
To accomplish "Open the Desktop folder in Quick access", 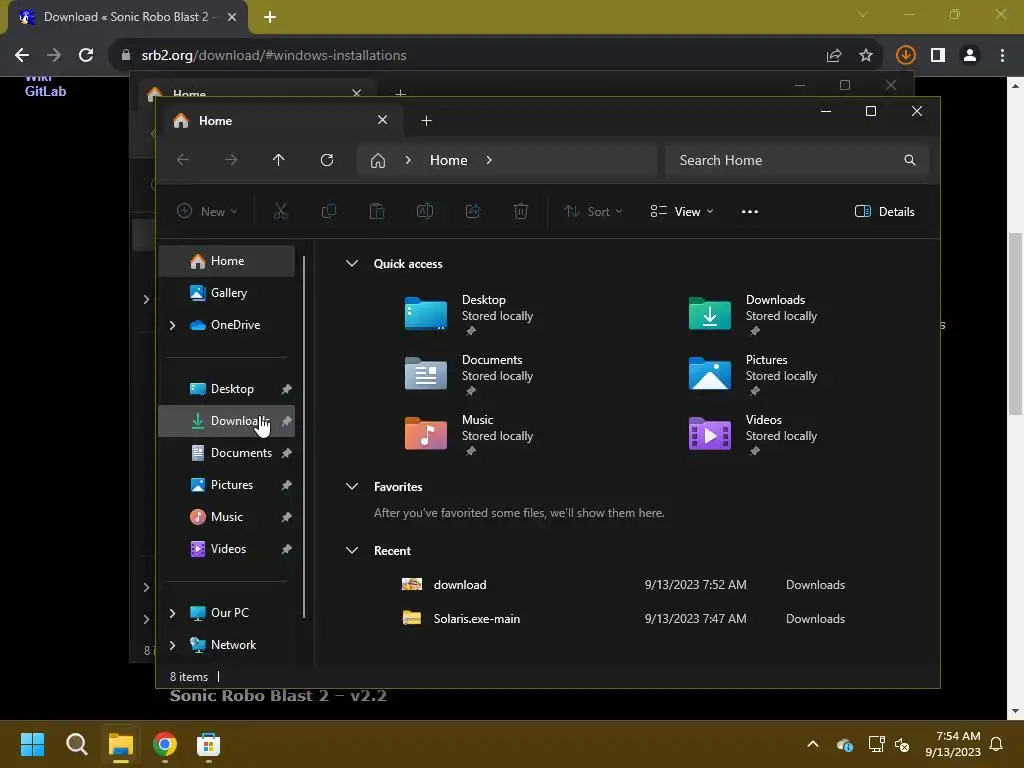I will (469, 315).
